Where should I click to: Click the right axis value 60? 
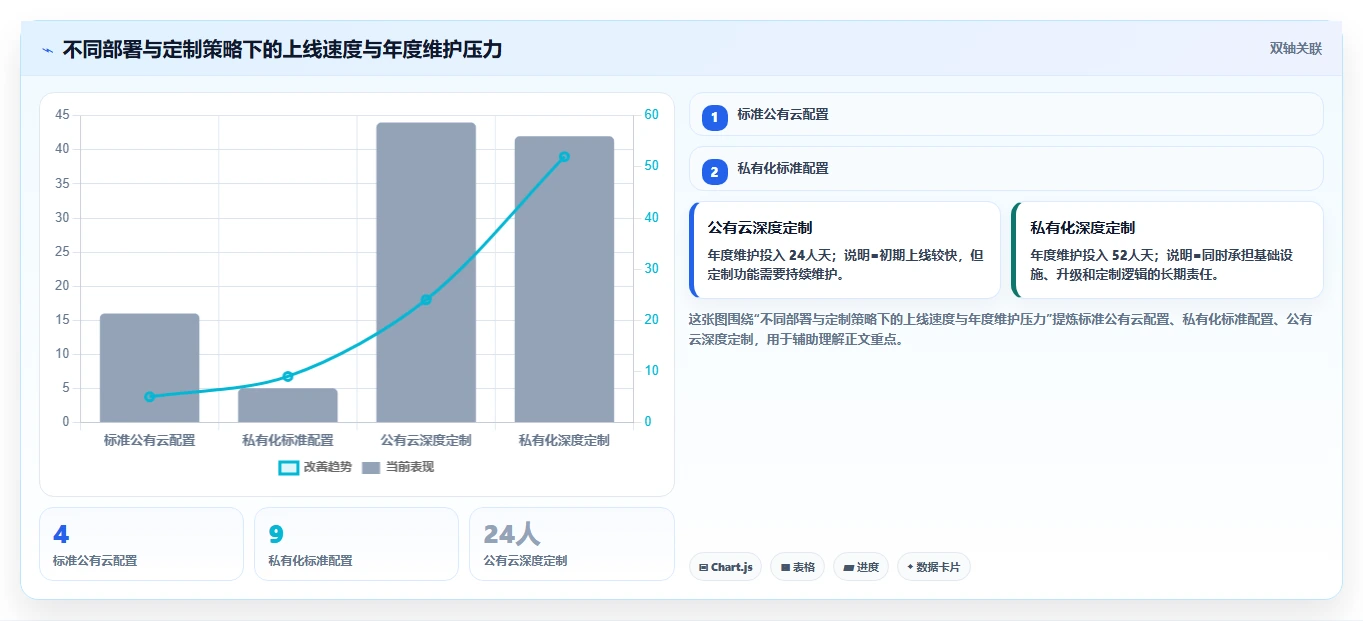pyautogui.click(x=651, y=115)
